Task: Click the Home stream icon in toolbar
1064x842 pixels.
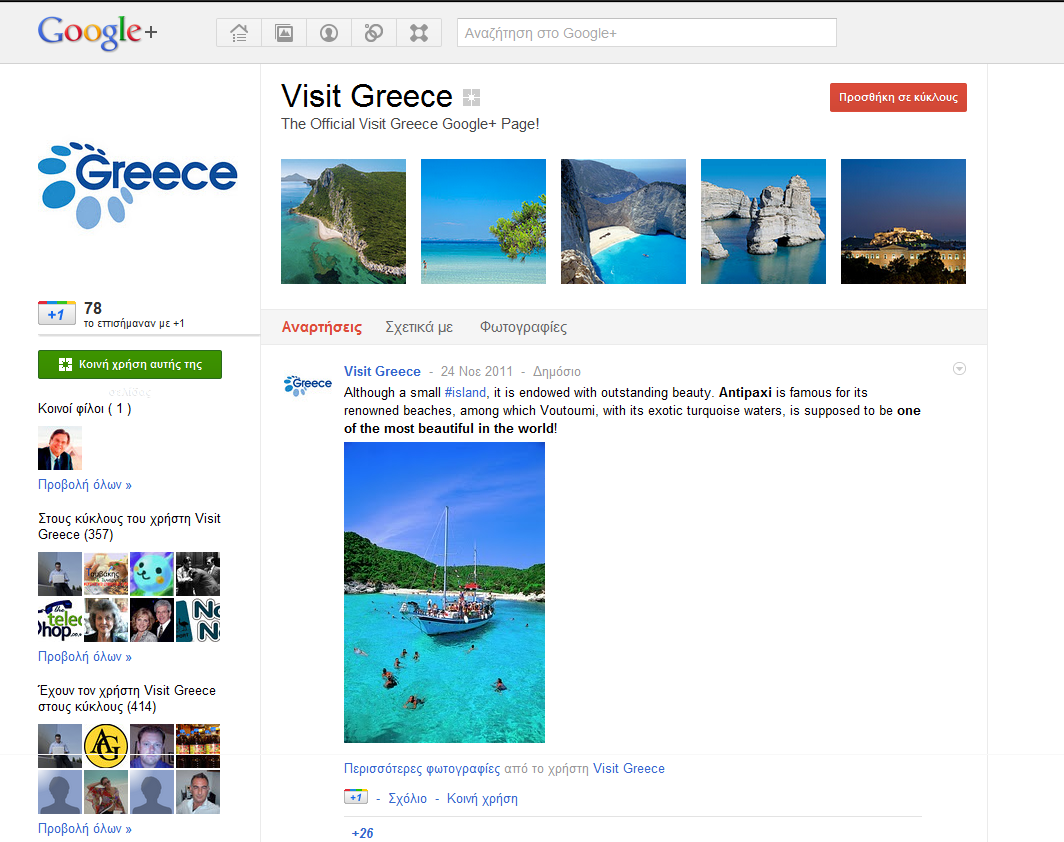Action: pos(239,33)
